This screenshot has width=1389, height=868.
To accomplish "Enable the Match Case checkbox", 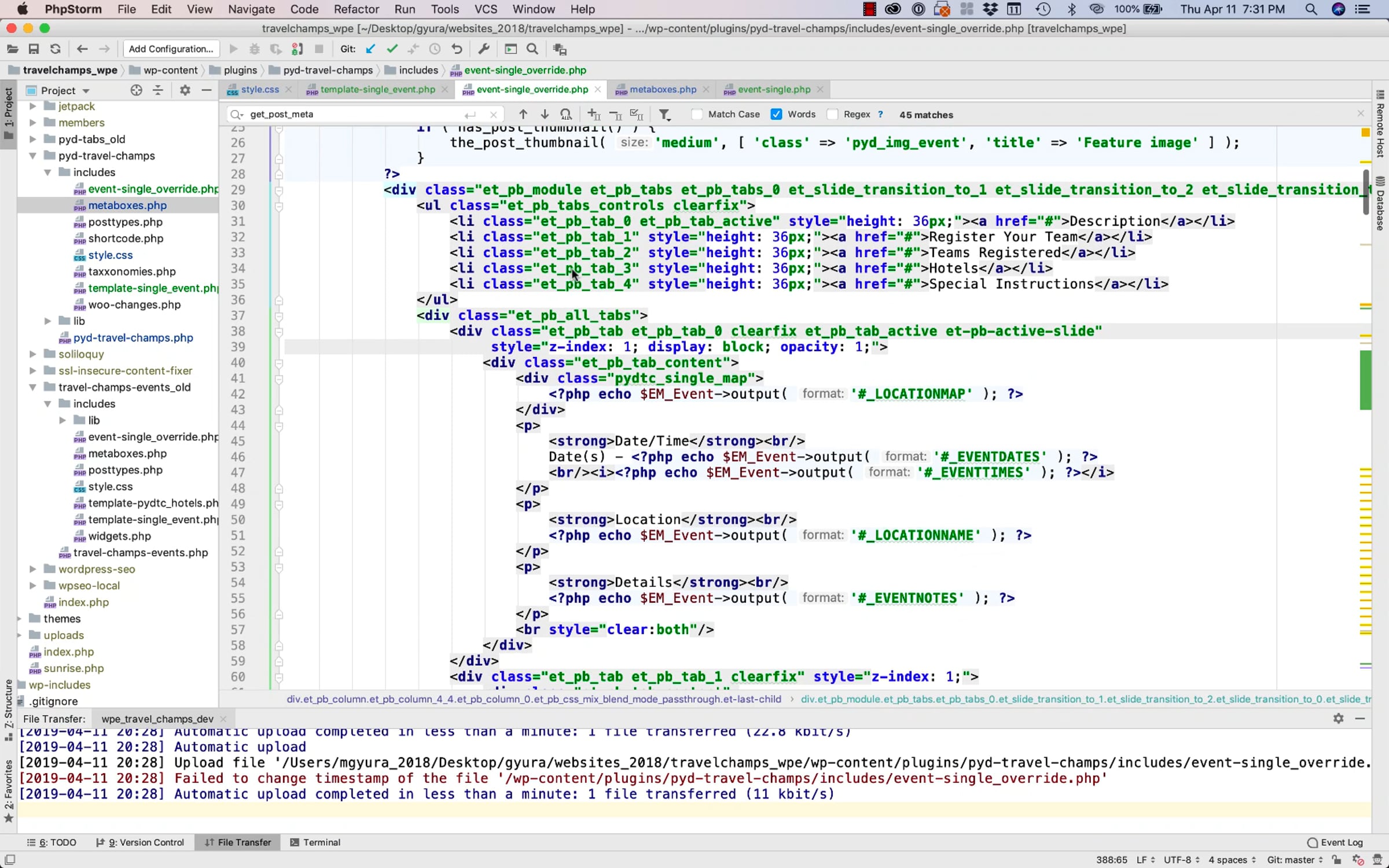I will (x=697, y=115).
